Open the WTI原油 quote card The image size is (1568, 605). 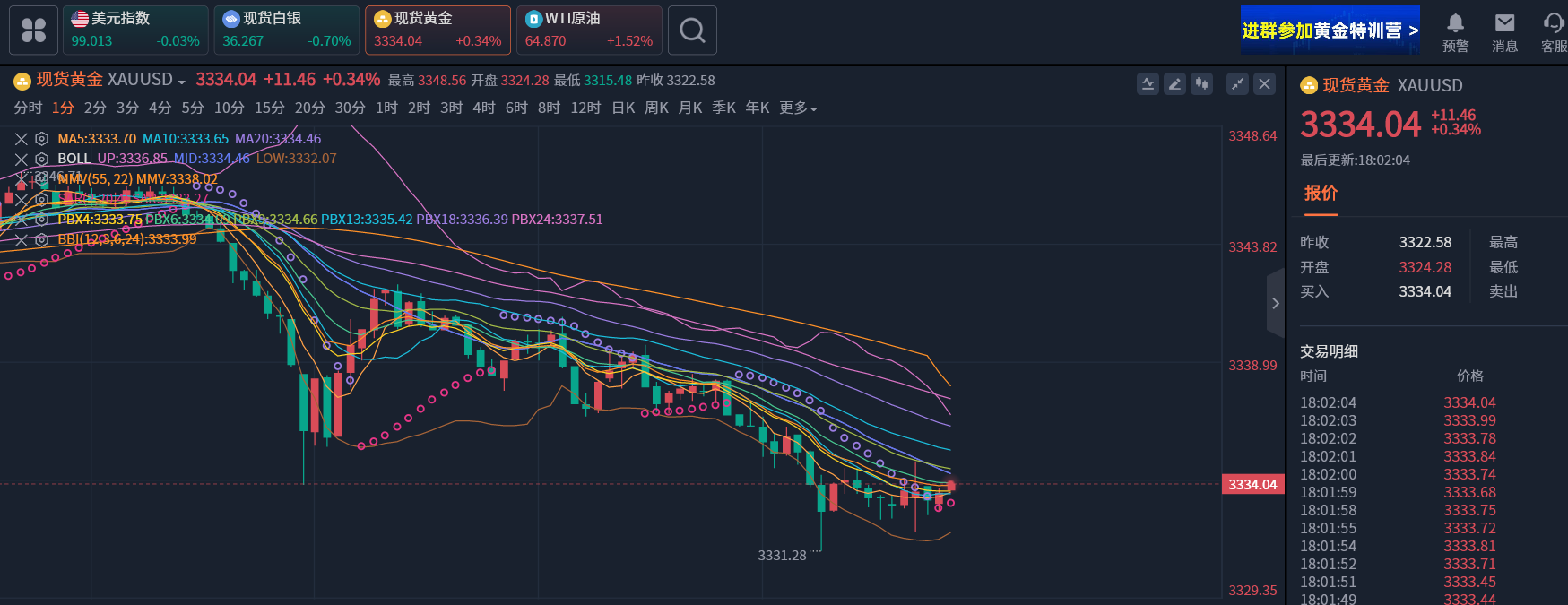point(589,30)
